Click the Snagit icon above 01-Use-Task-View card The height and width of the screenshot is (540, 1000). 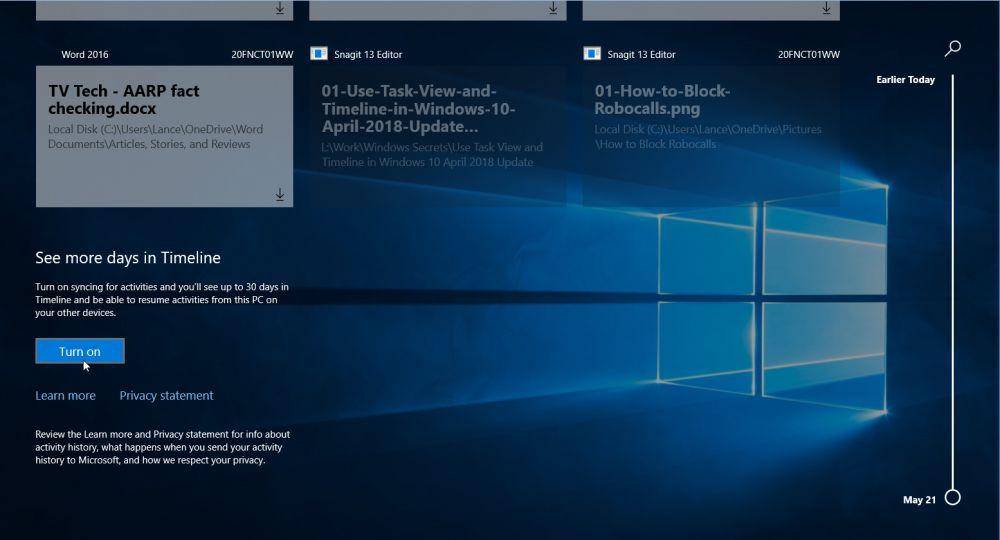pyautogui.click(x=319, y=54)
